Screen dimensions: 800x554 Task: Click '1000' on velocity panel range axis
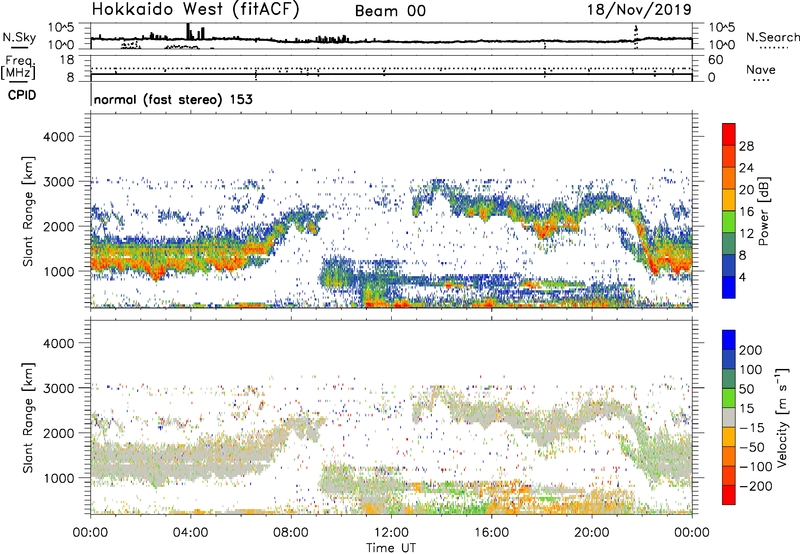[58, 478]
